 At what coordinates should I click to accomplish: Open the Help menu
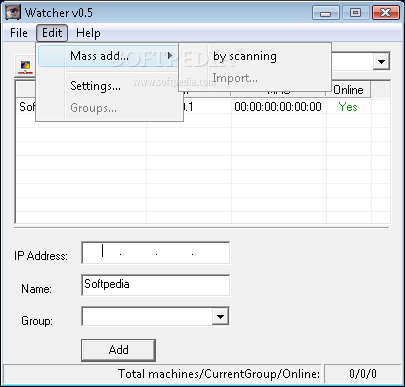(x=88, y=33)
